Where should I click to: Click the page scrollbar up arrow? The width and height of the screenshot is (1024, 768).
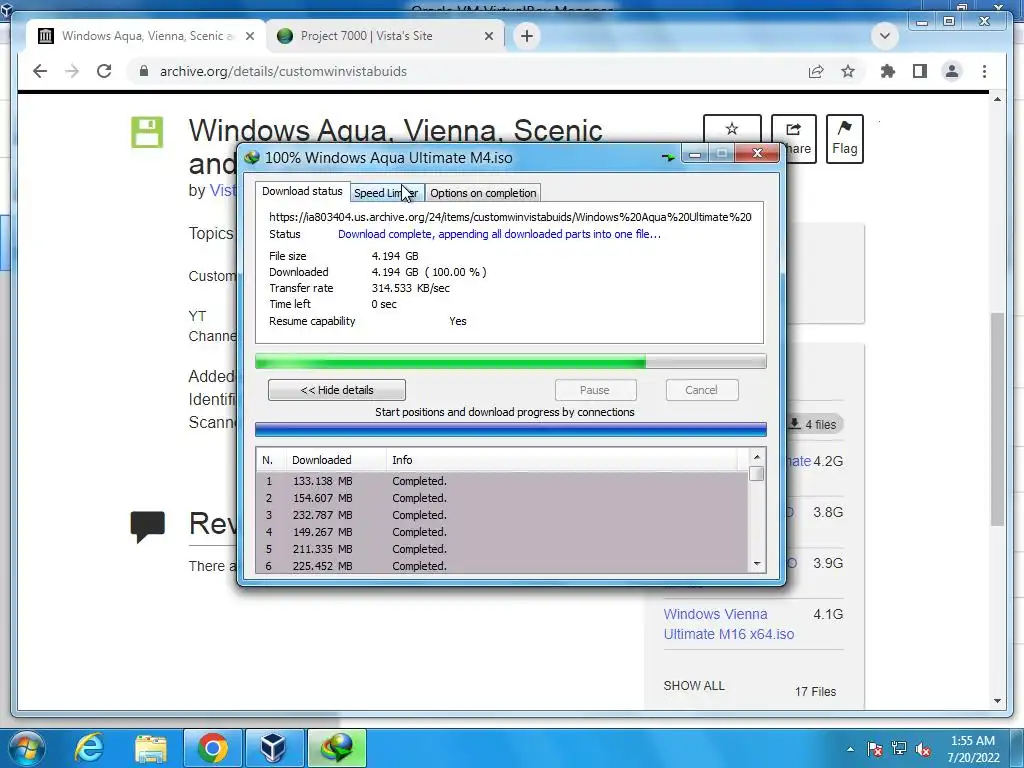(997, 99)
